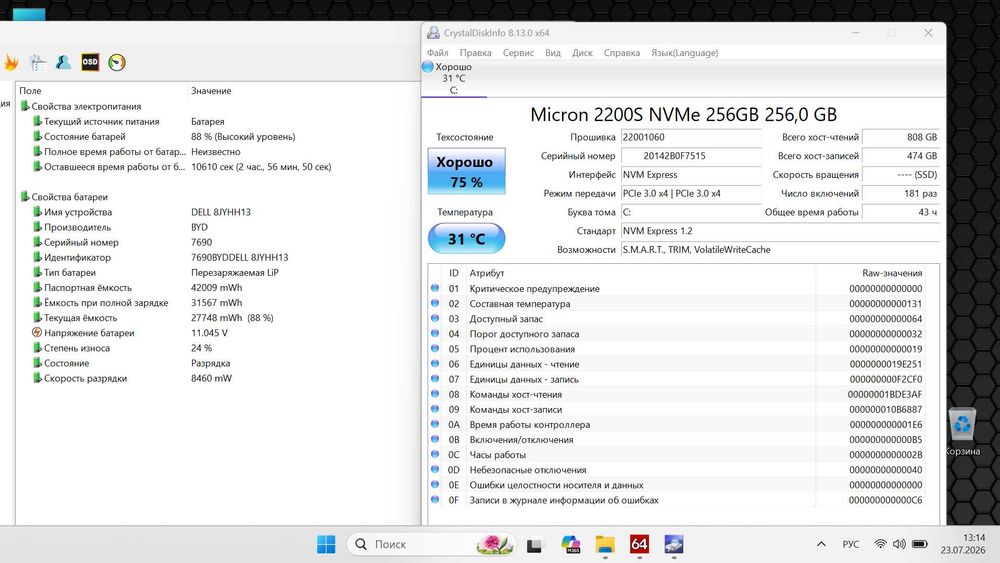Open the OSD panel icon in AIDA64
The width and height of the screenshot is (1000, 563).
pos(90,62)
